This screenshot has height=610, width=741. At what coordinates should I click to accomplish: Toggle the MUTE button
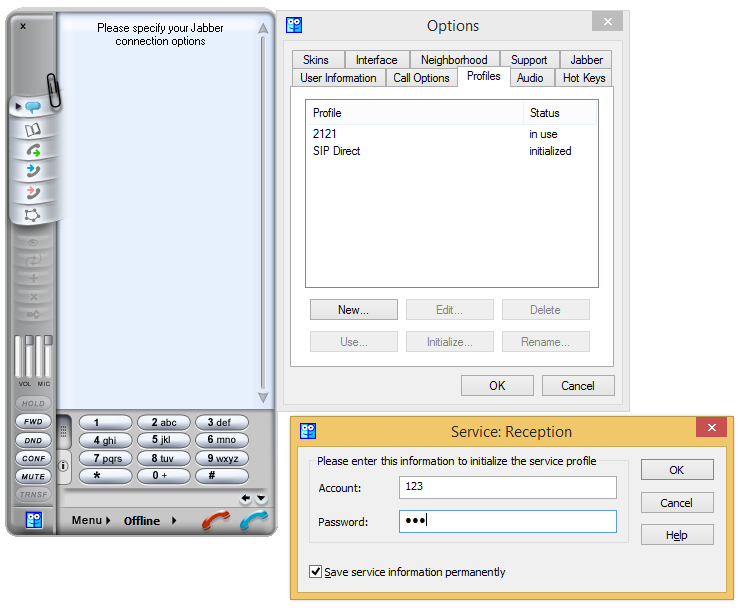click(33, 477)
